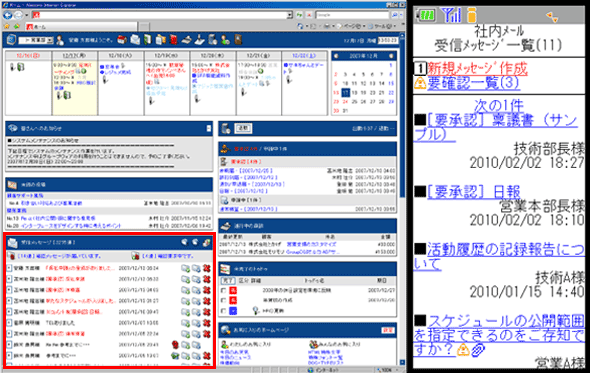Viewport: 590px width, 373px height.
Task: Open the favorites star icon in browser
Action: (7, 26)
